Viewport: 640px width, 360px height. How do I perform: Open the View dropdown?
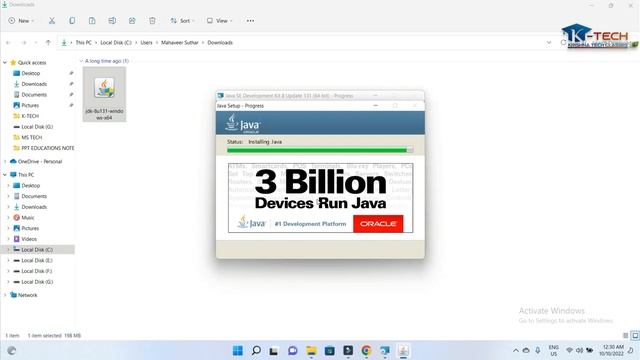[220, 20]
